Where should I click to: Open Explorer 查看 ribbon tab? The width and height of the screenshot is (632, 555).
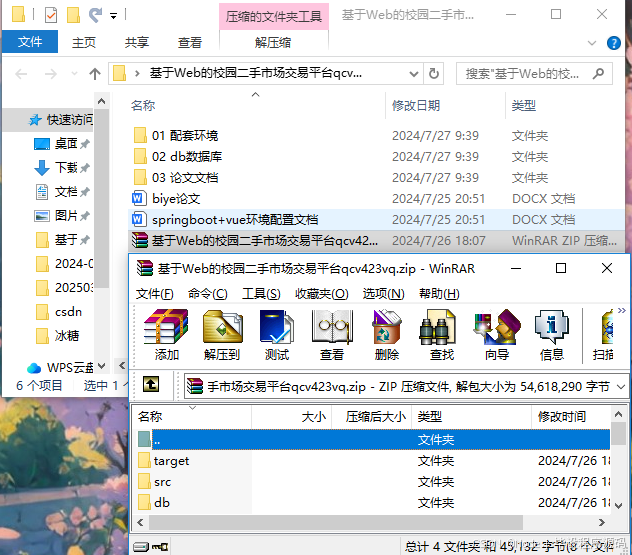190,42
